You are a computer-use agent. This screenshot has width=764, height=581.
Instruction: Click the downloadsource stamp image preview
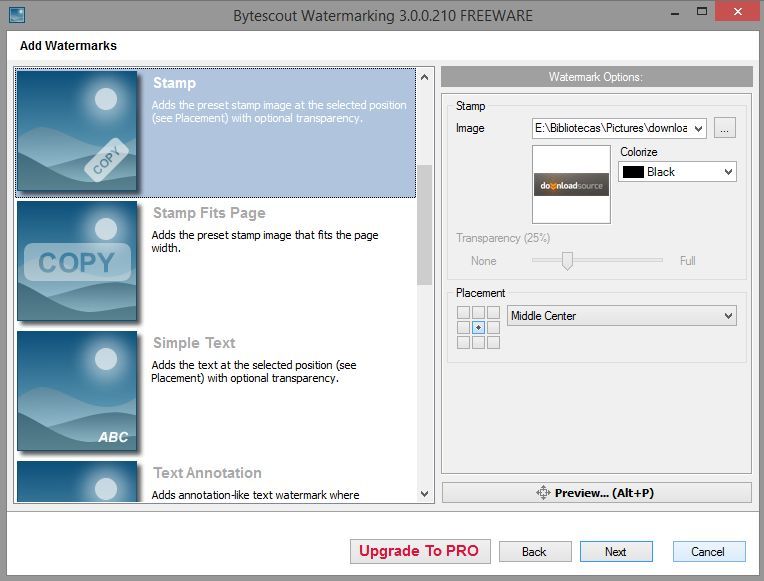571,184
